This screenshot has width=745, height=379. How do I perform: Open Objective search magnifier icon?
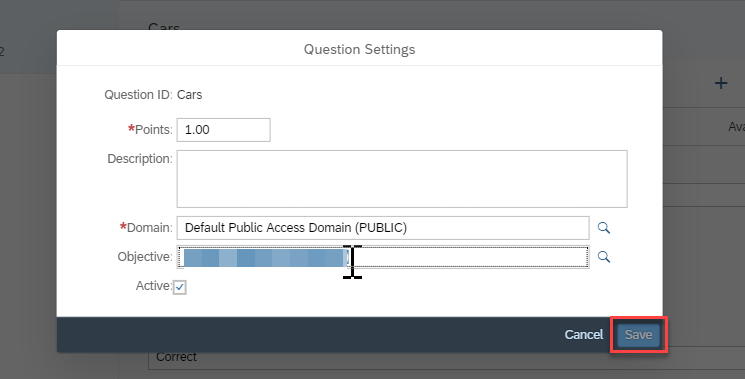click(x=604, y=257)
